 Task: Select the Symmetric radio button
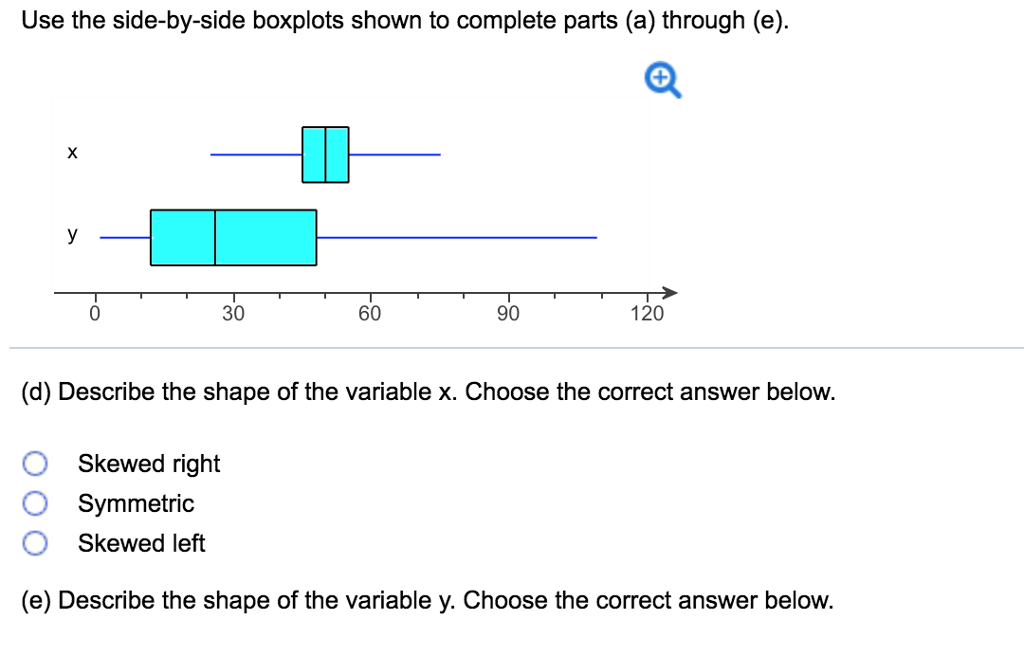point(35,503)
